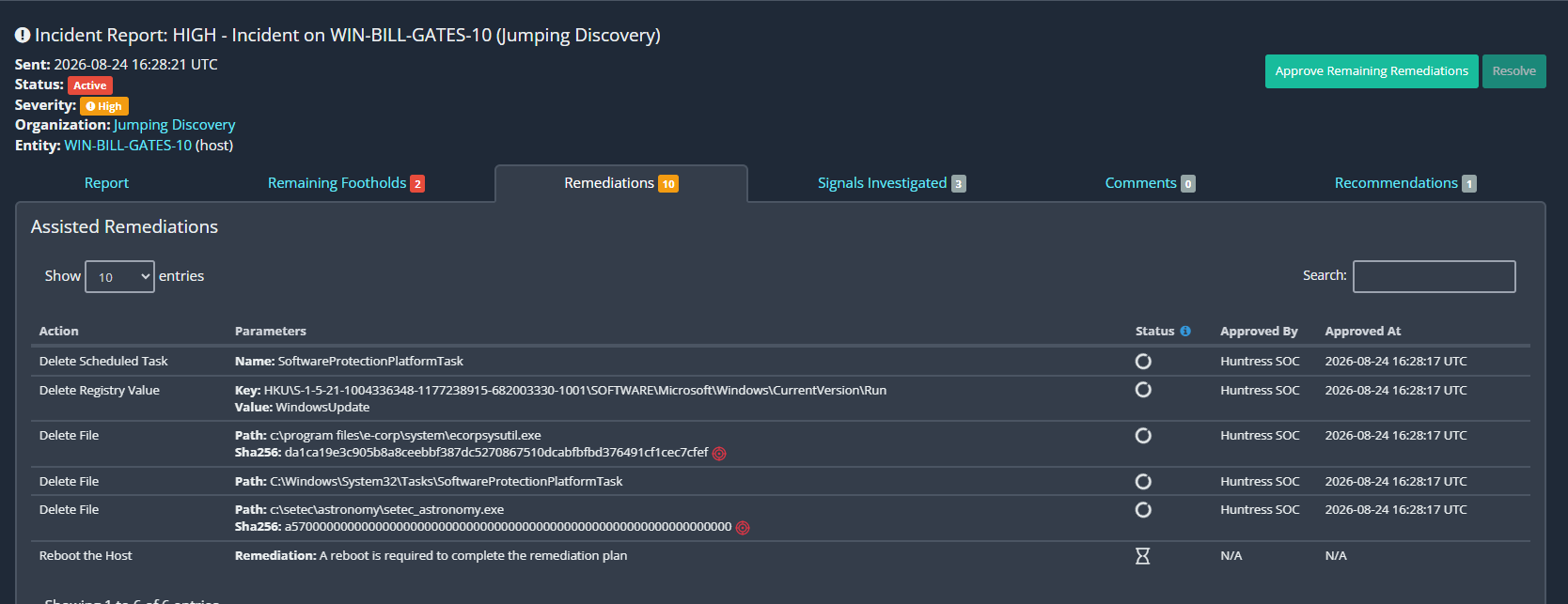Open the Signals Investigated tab

[x=891, y=183]
